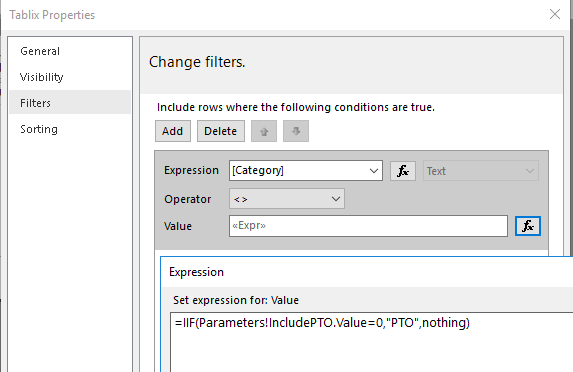
Task: Place the cursor in the IIF expression text
Action: (x=322, y=323)
